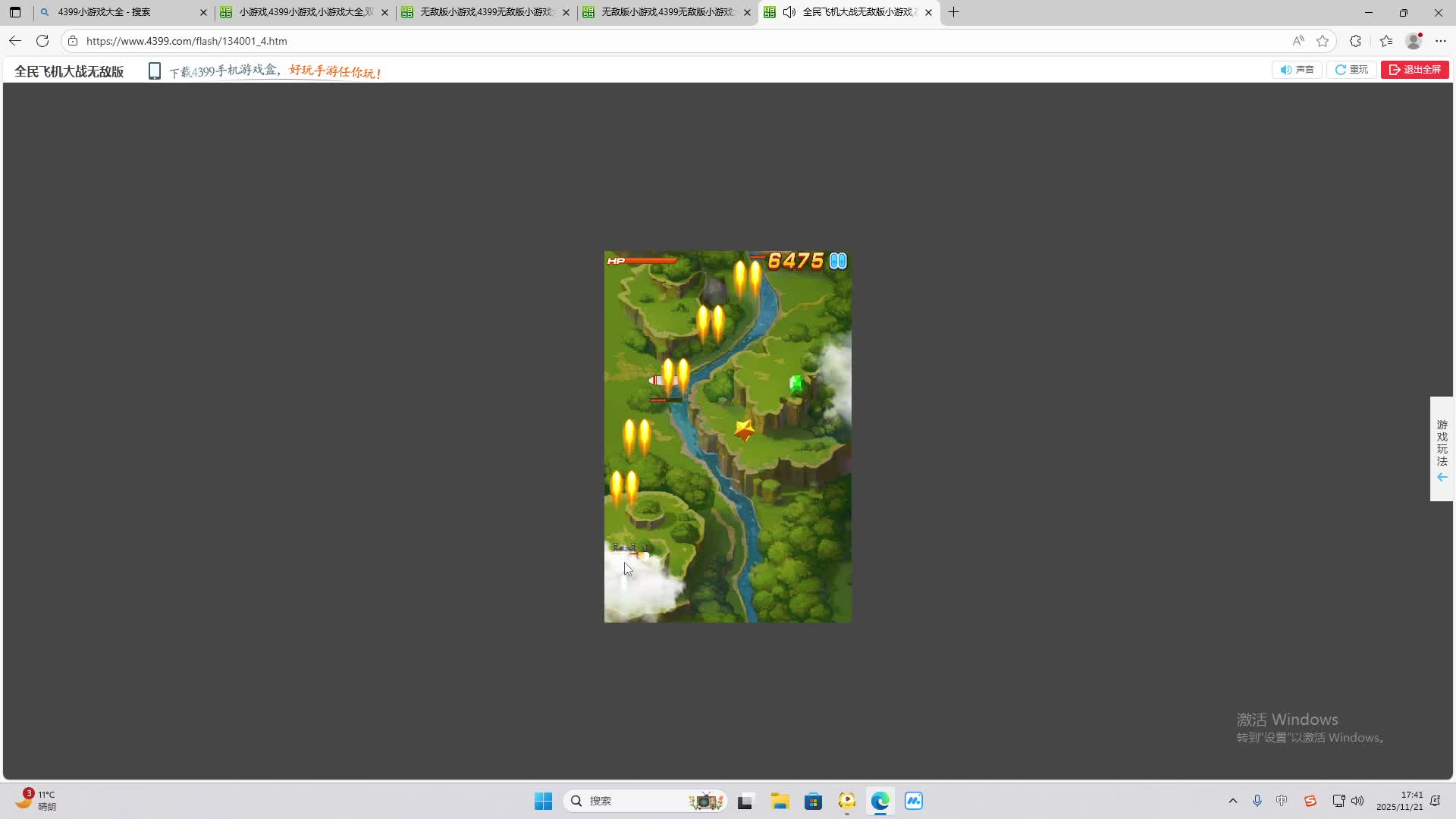This screenshot has height=819, width=1456.
Task: Add this page to favorites with the star icon
Action: tap(1323, 41)
